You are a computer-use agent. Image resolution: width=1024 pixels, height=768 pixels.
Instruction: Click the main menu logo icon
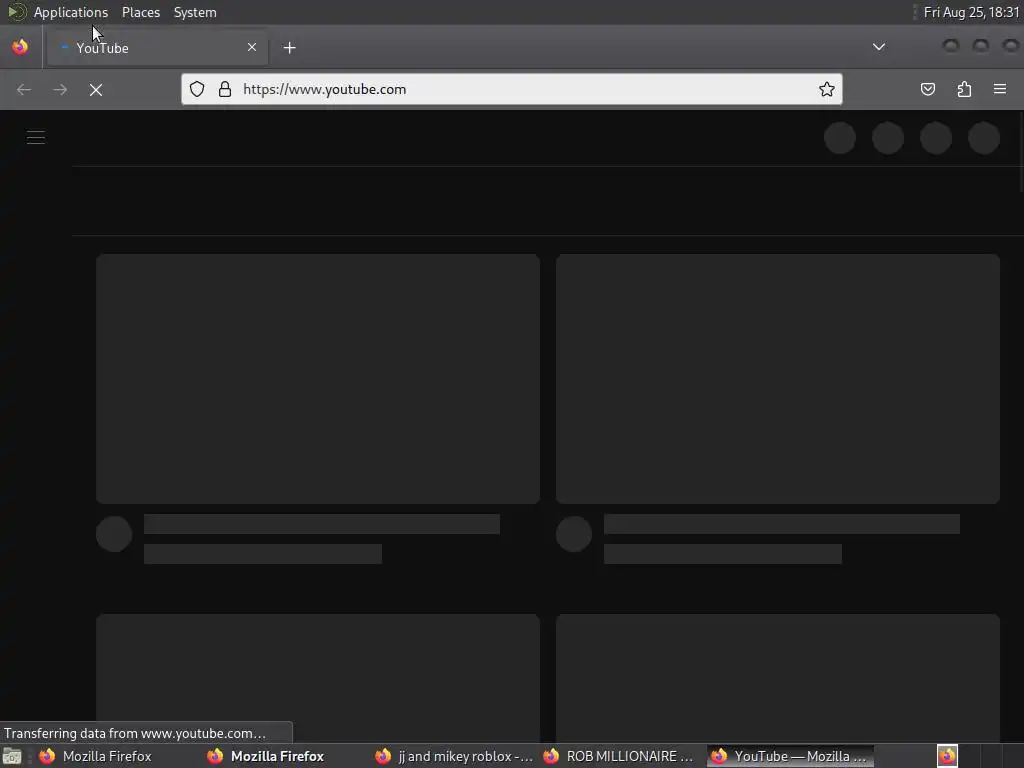click(16, 12)
